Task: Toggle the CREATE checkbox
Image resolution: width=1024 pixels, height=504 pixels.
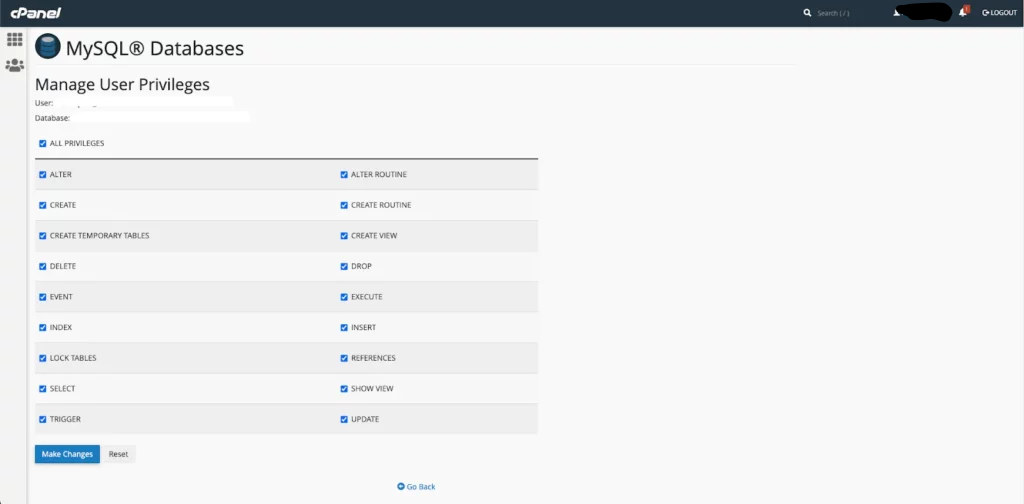Action: [x=42, y=205]
